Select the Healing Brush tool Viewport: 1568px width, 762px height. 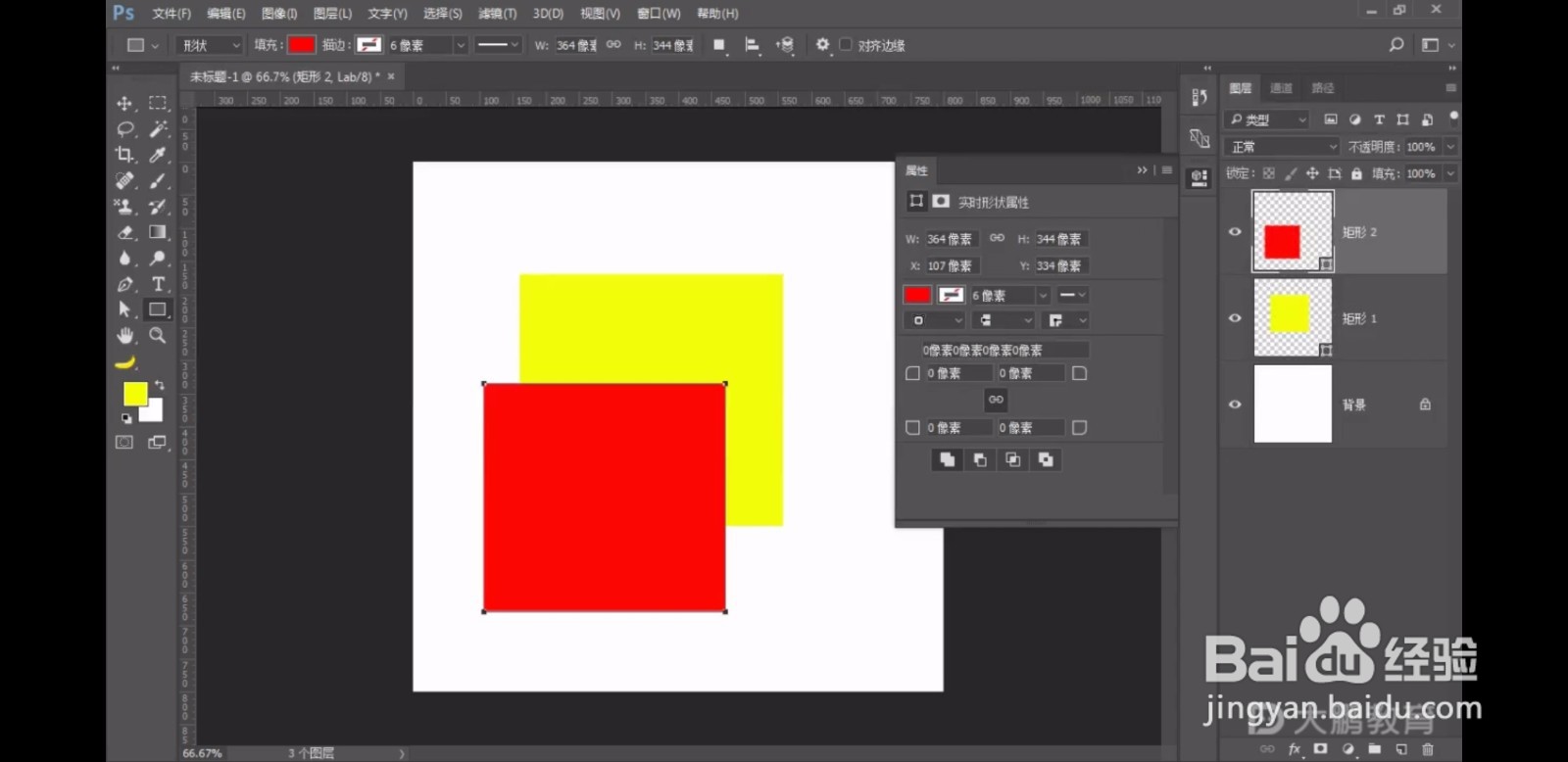pos(124,181)
